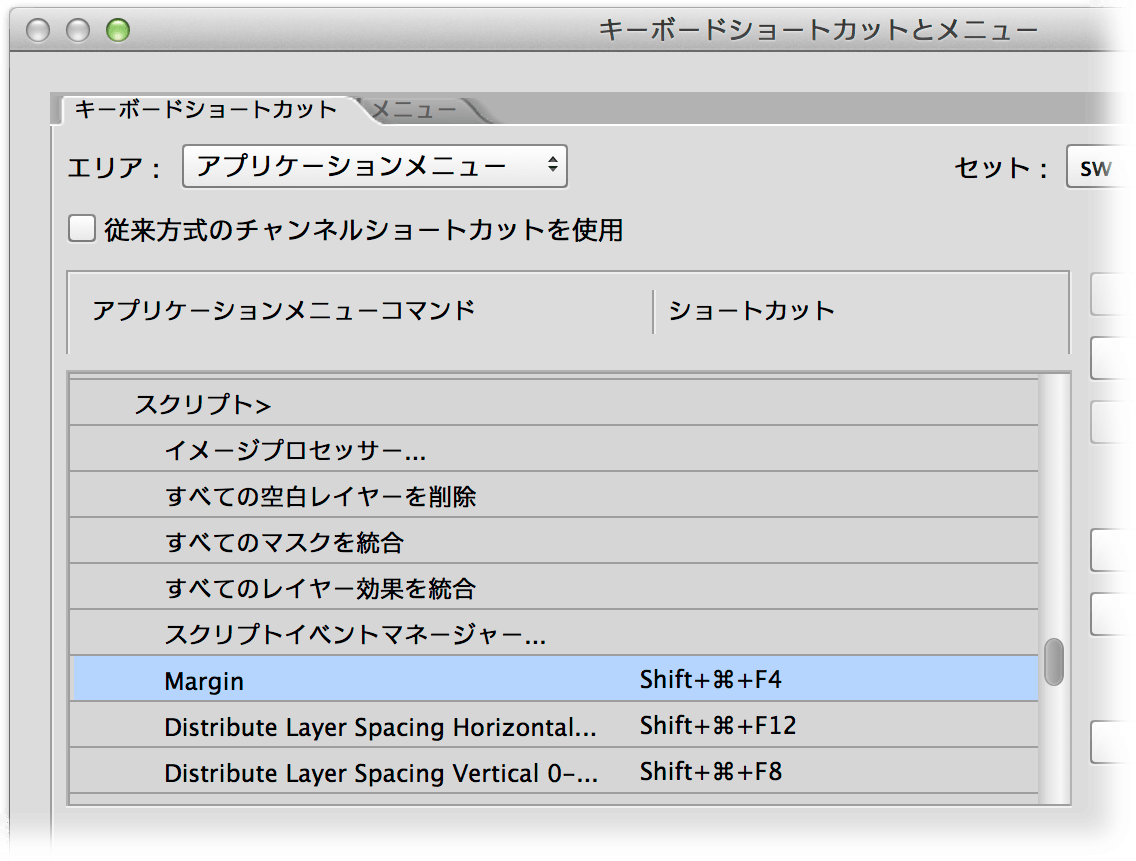Screen dimensions: 1136x861
Task: Enable 従来方式のチャンネルショートカットを使用 checkbox
Action: pyautogui.click(x=82, y=228)
